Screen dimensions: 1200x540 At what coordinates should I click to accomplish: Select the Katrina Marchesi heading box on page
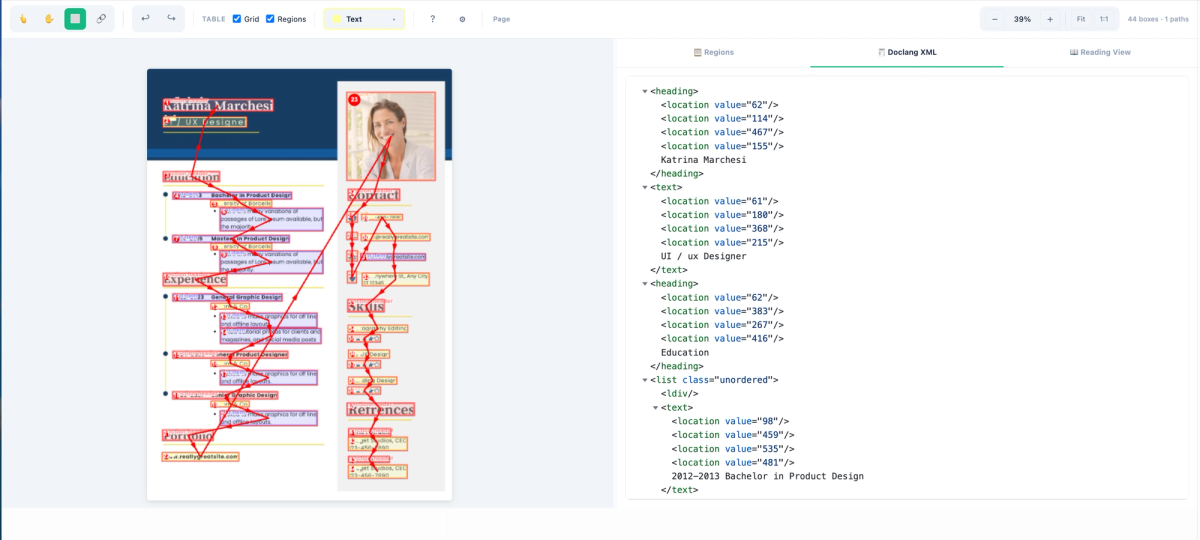tap(218, 106)
